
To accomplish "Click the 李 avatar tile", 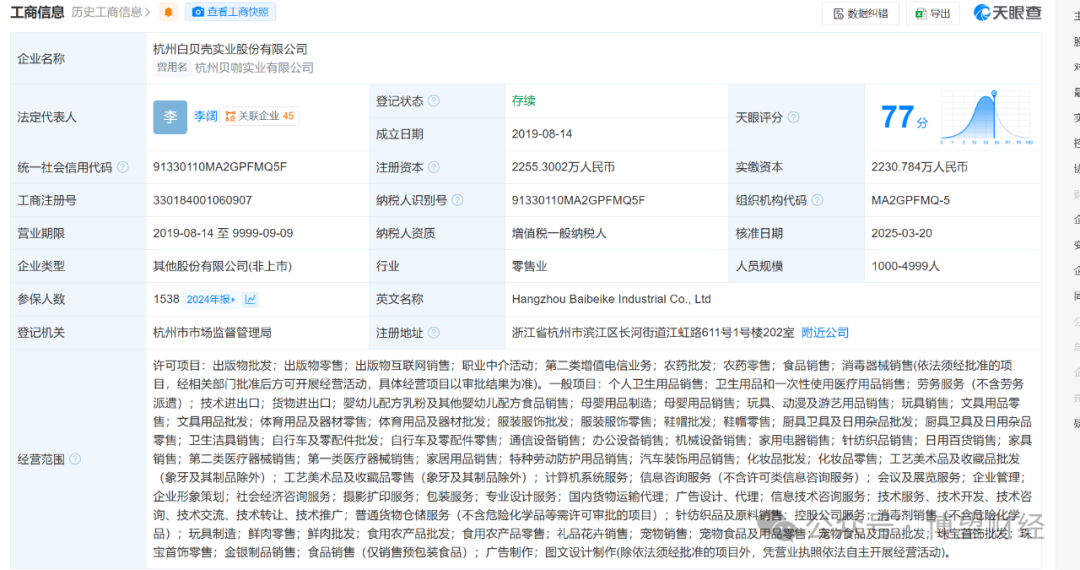I will 170,117.
